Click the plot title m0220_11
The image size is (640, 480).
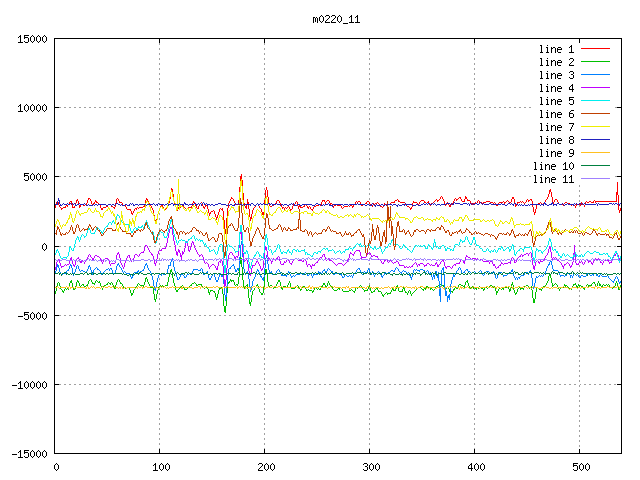point(335,19)
